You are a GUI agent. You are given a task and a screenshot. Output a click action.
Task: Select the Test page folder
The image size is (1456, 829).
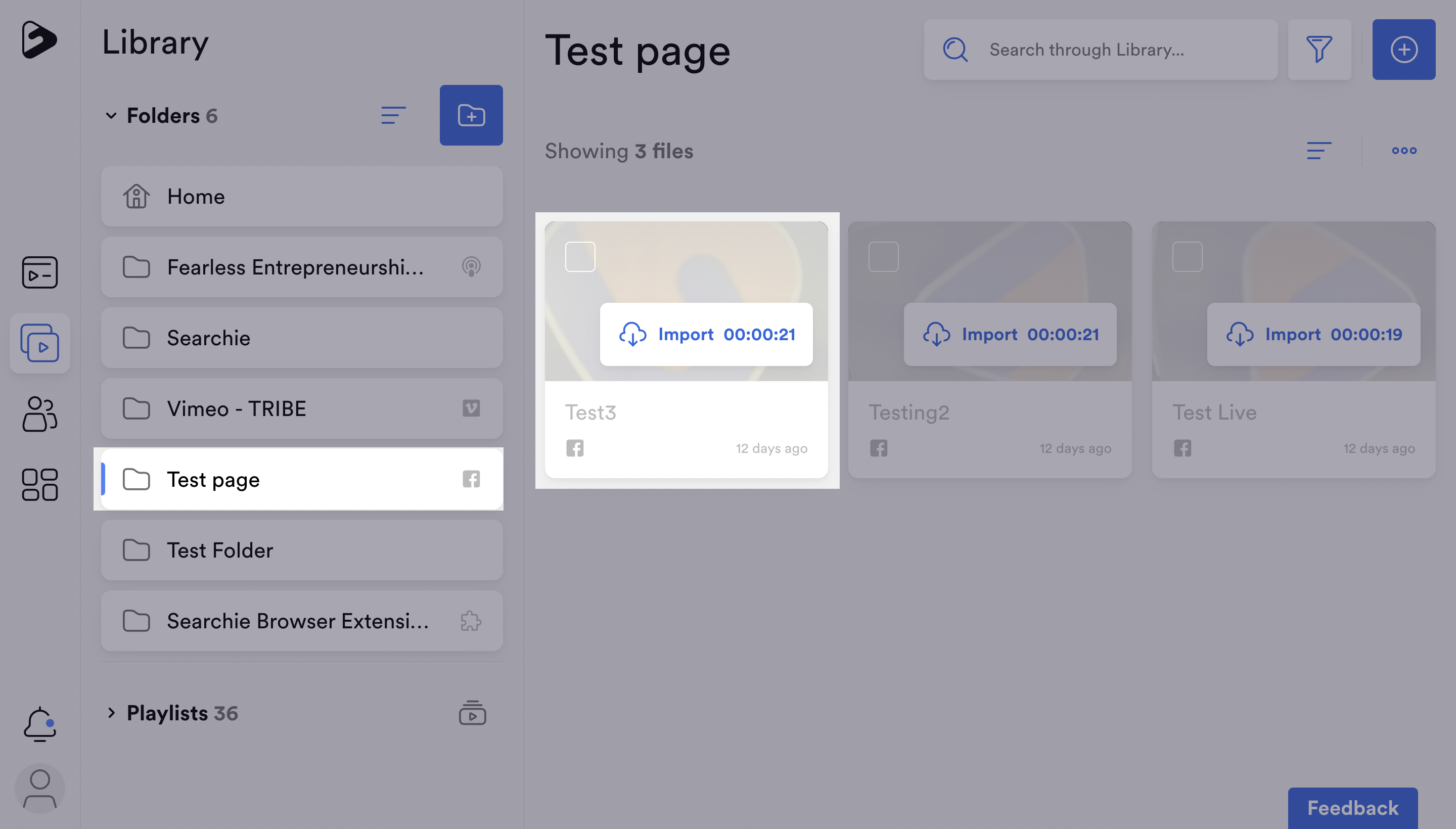tap(302, 479)
